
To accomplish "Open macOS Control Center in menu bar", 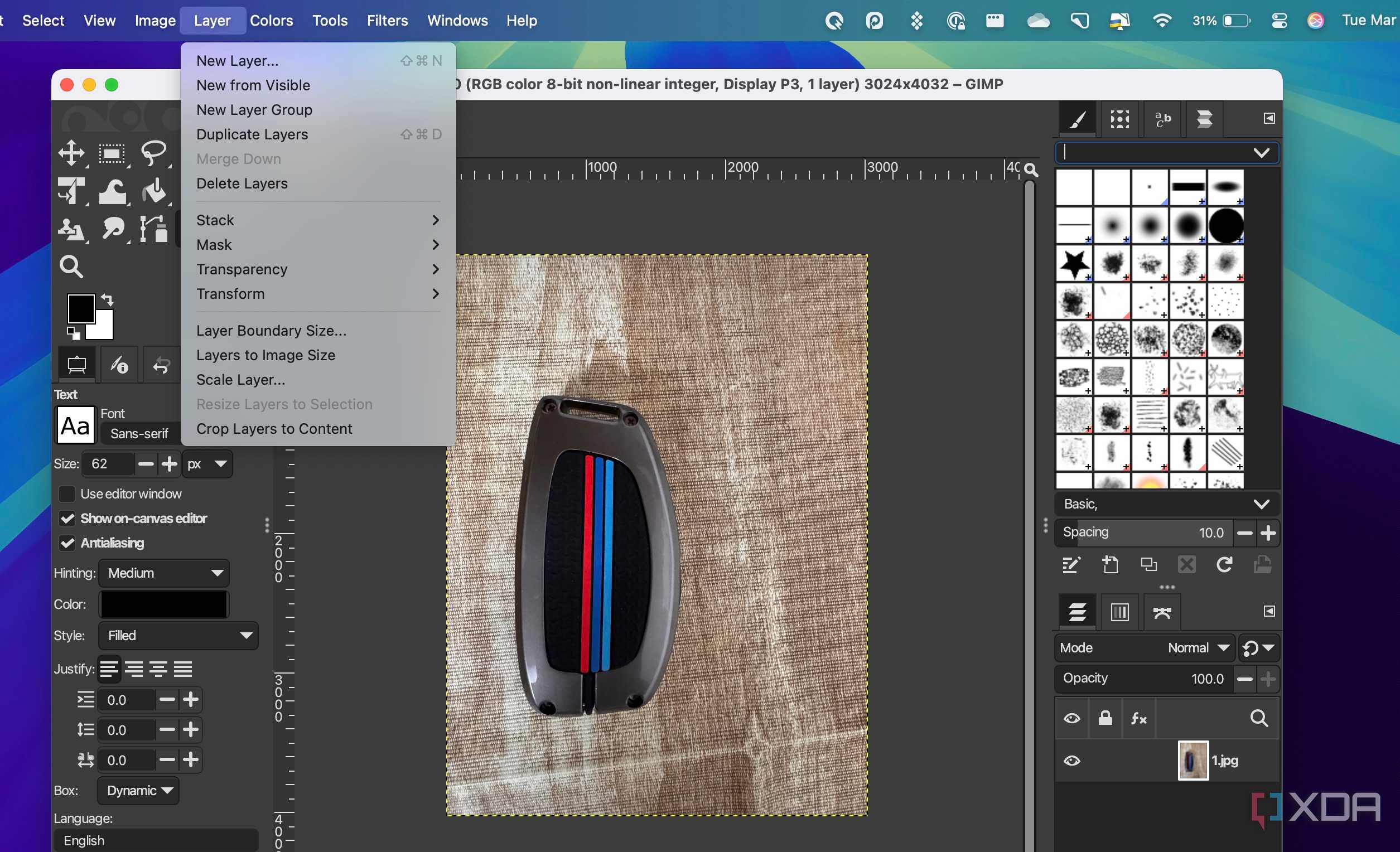I will click(x=1279, y=21).
